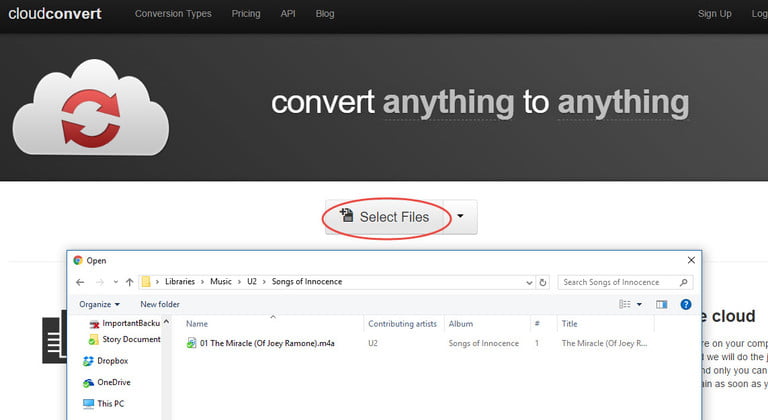Select Story Document in navigation pane
The width and height of the screenshot is (768, 420).
point(124,339)
